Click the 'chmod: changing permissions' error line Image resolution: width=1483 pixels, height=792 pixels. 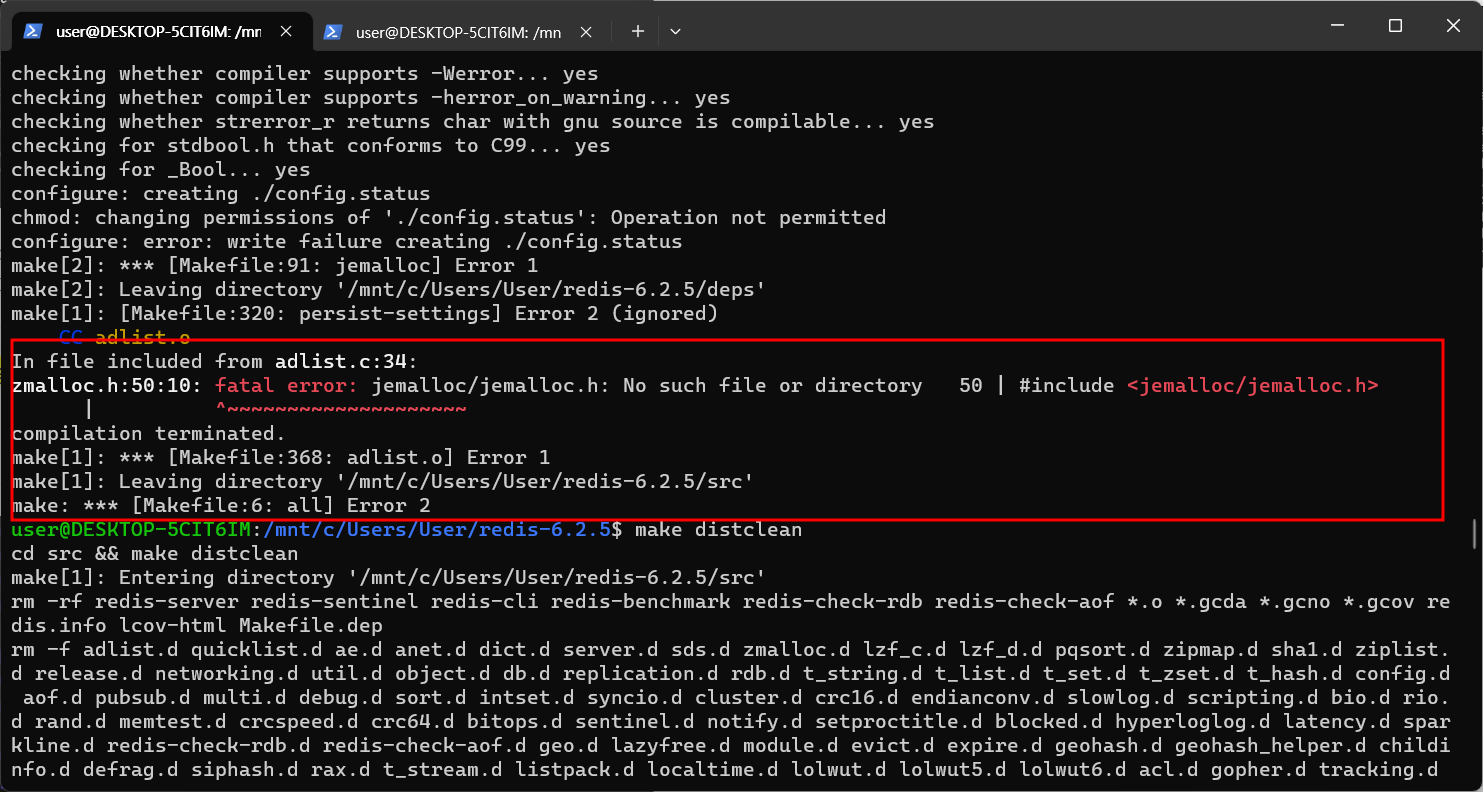pyautogui.click(x=449, y=217)
